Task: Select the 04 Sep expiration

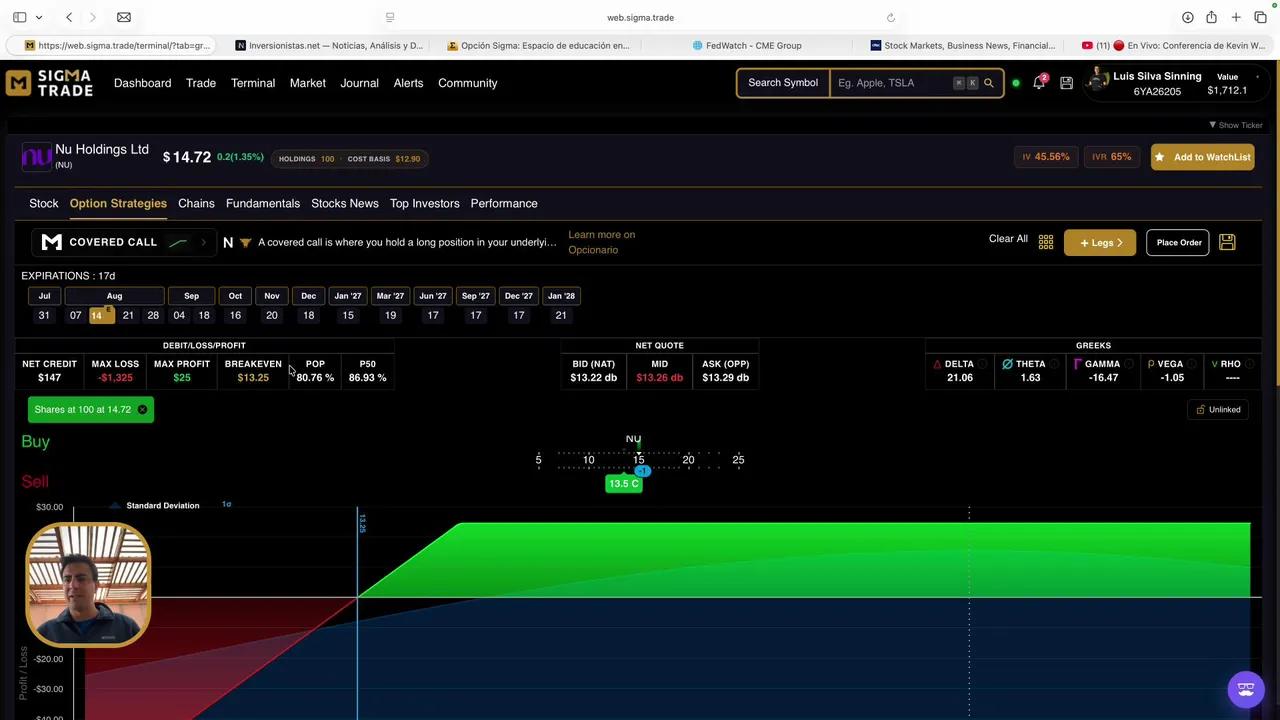Action: 179,315
